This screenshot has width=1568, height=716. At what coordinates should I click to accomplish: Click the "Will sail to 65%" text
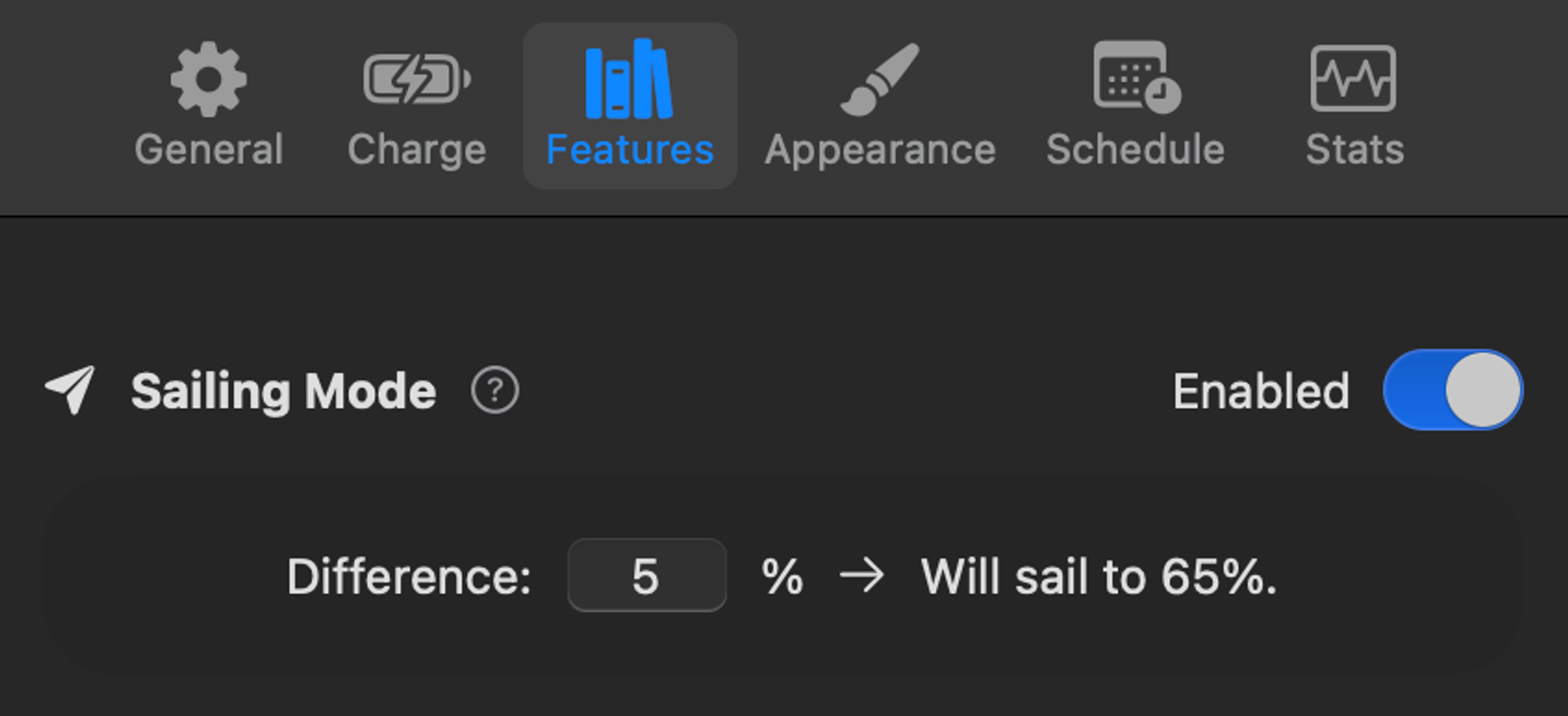[1098, 577]
